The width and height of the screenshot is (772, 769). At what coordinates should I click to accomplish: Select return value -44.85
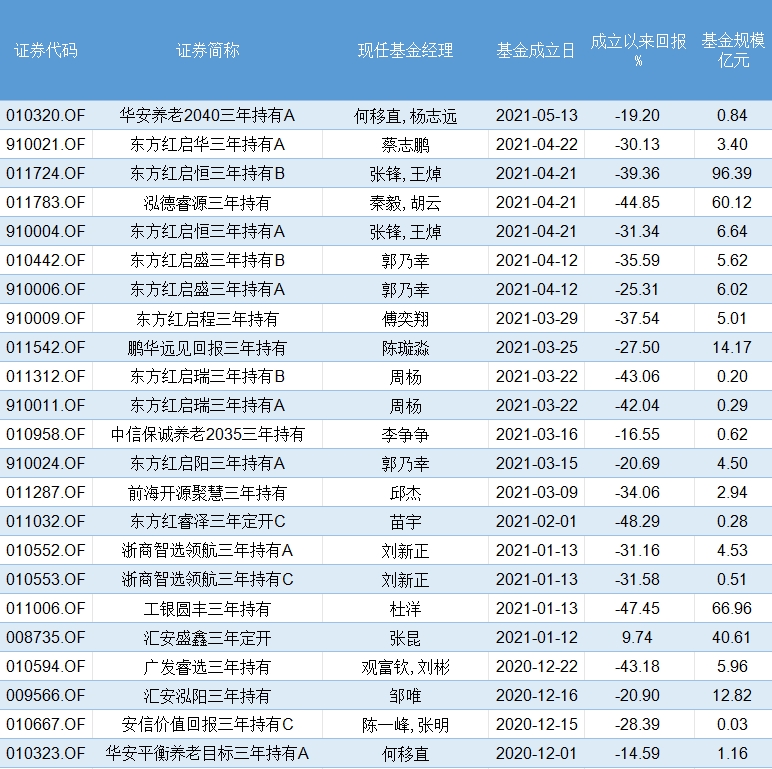coord(637,203)
